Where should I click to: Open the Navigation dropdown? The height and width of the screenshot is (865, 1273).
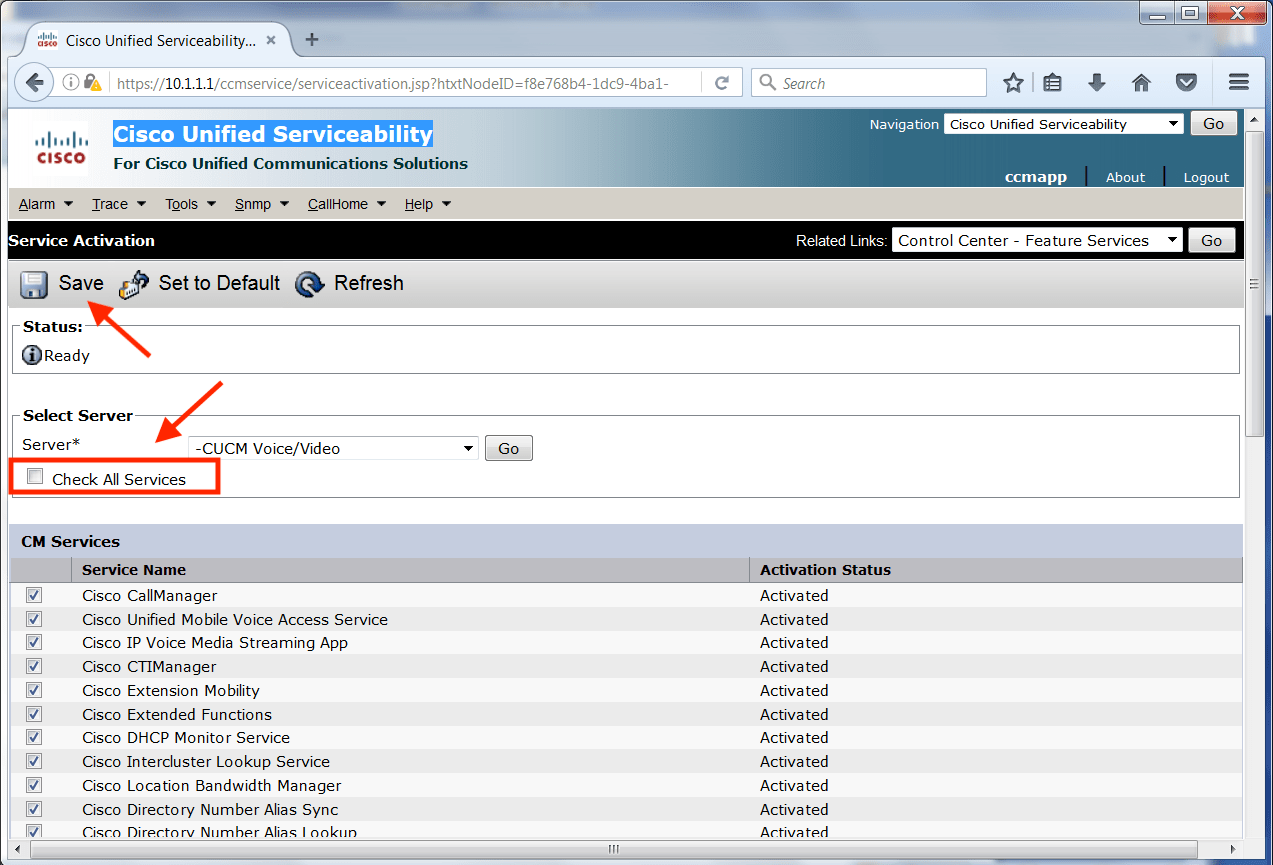click(1064, 124)
